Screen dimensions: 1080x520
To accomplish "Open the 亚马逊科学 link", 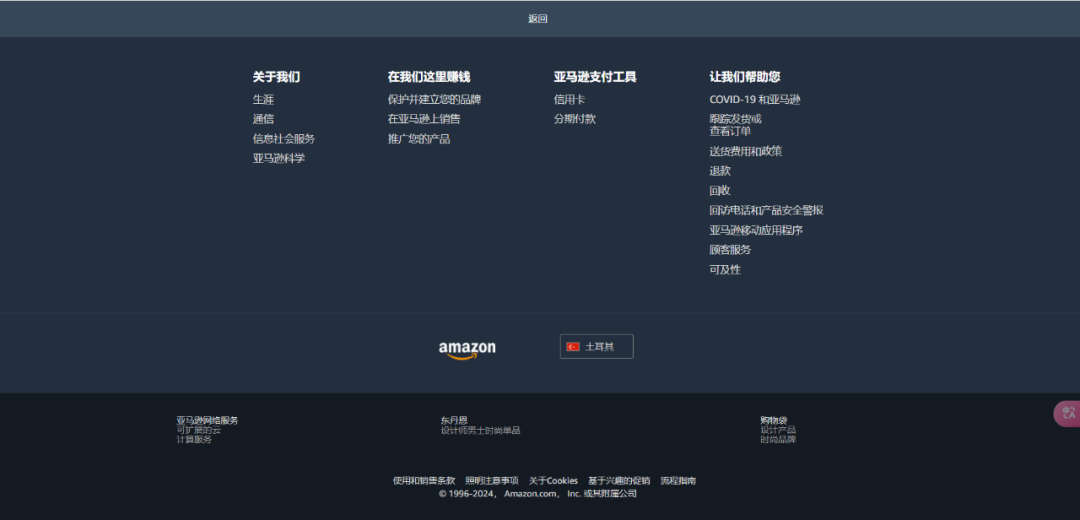I will 278,158.
